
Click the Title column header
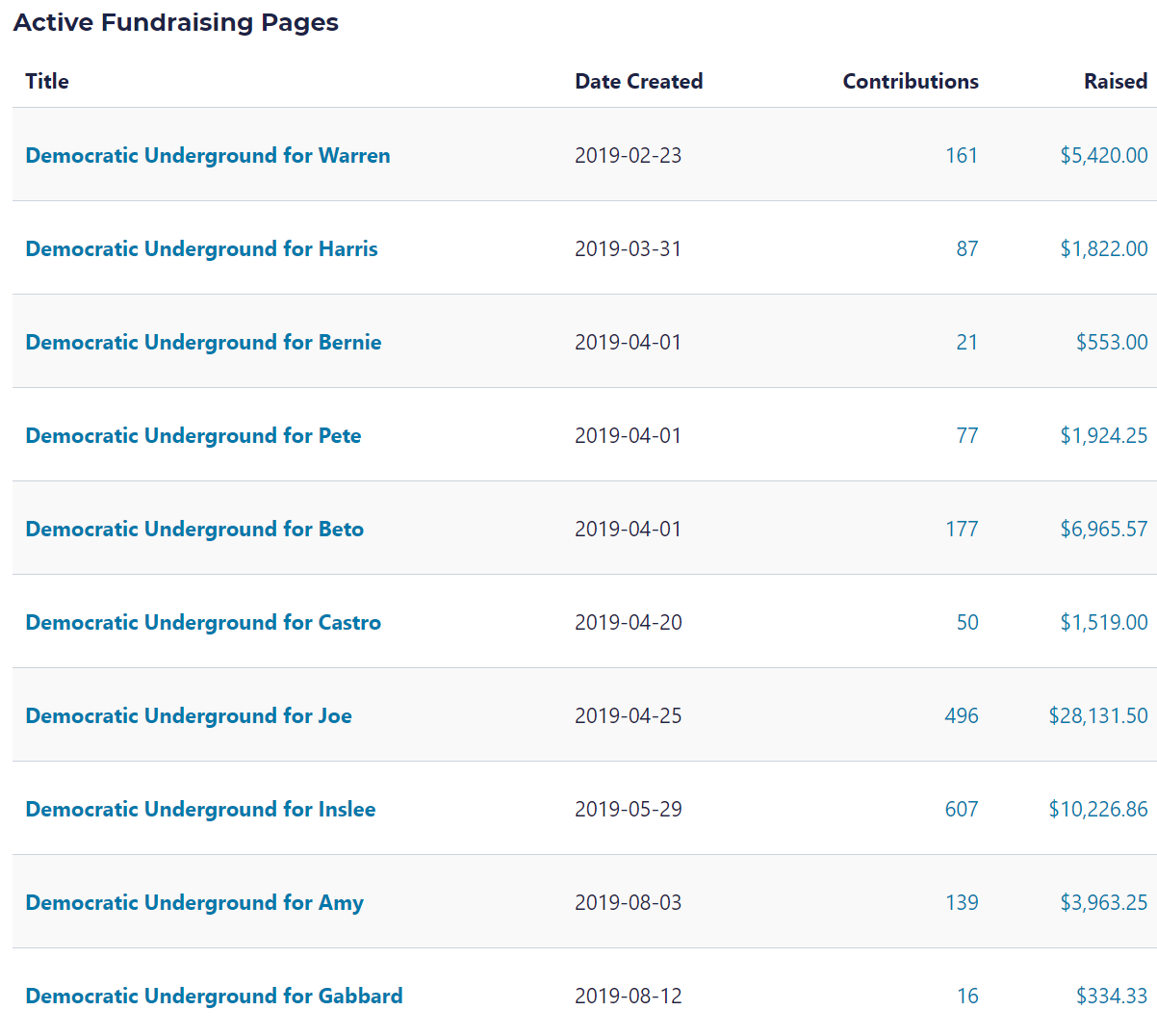coord(47,82)
